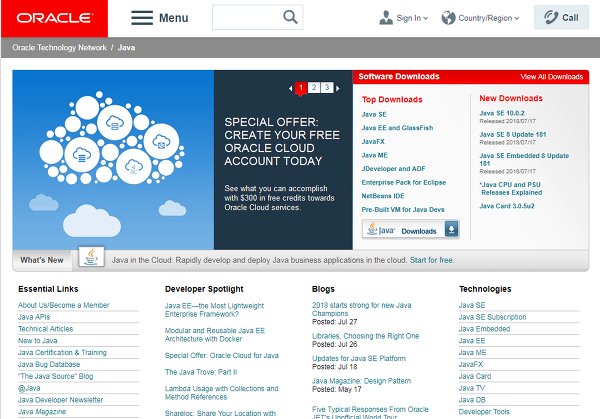600x419 pixels.
Task: Open JavaFX in Top Downloads
Action: pyautogui.click(x=373, y=142)
